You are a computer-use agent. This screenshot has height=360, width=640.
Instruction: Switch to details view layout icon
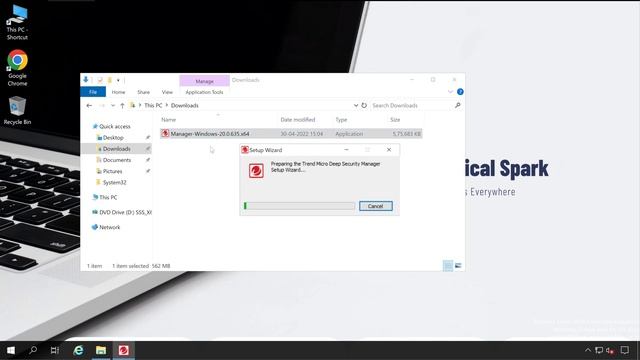tap(448, 266)
